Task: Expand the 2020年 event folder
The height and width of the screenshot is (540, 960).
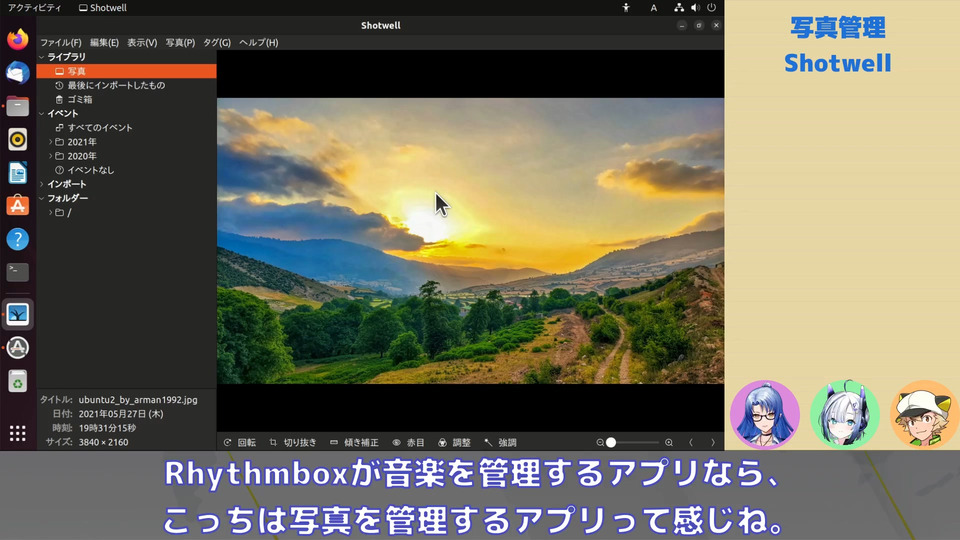Action: point(50,156)
